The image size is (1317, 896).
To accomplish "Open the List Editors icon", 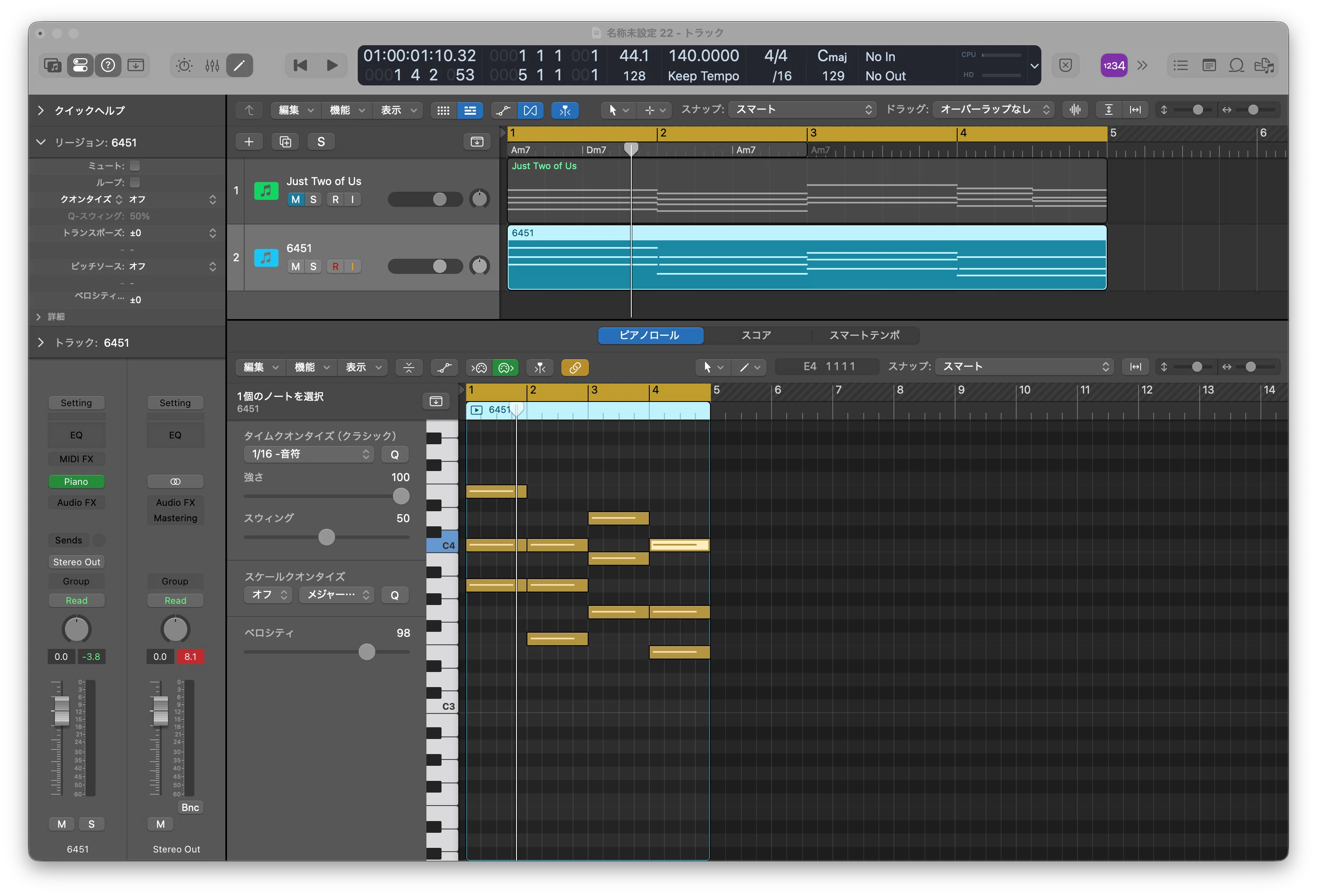I will click(1180, 66).
